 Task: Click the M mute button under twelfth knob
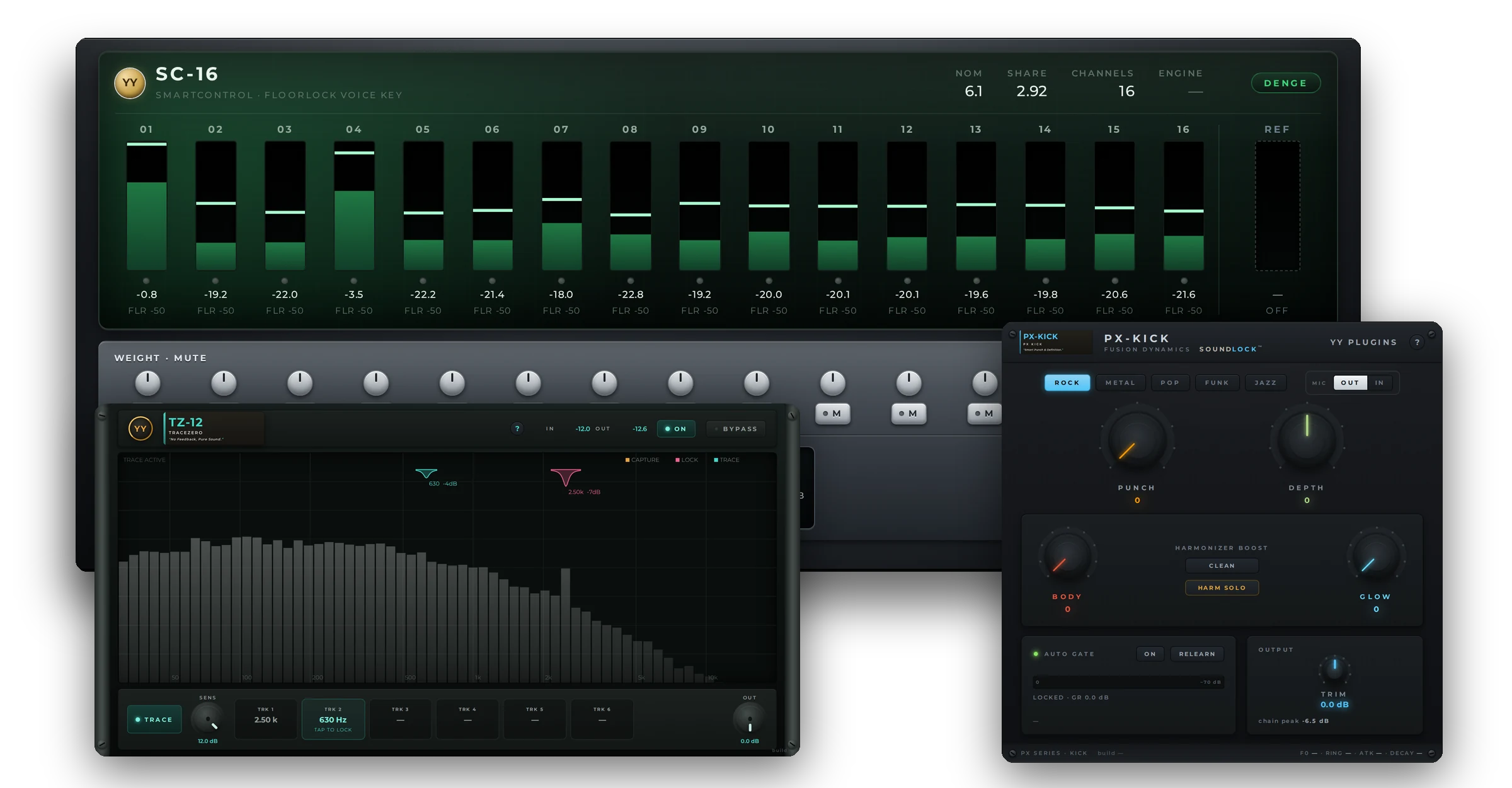click(x=984, y=414)
